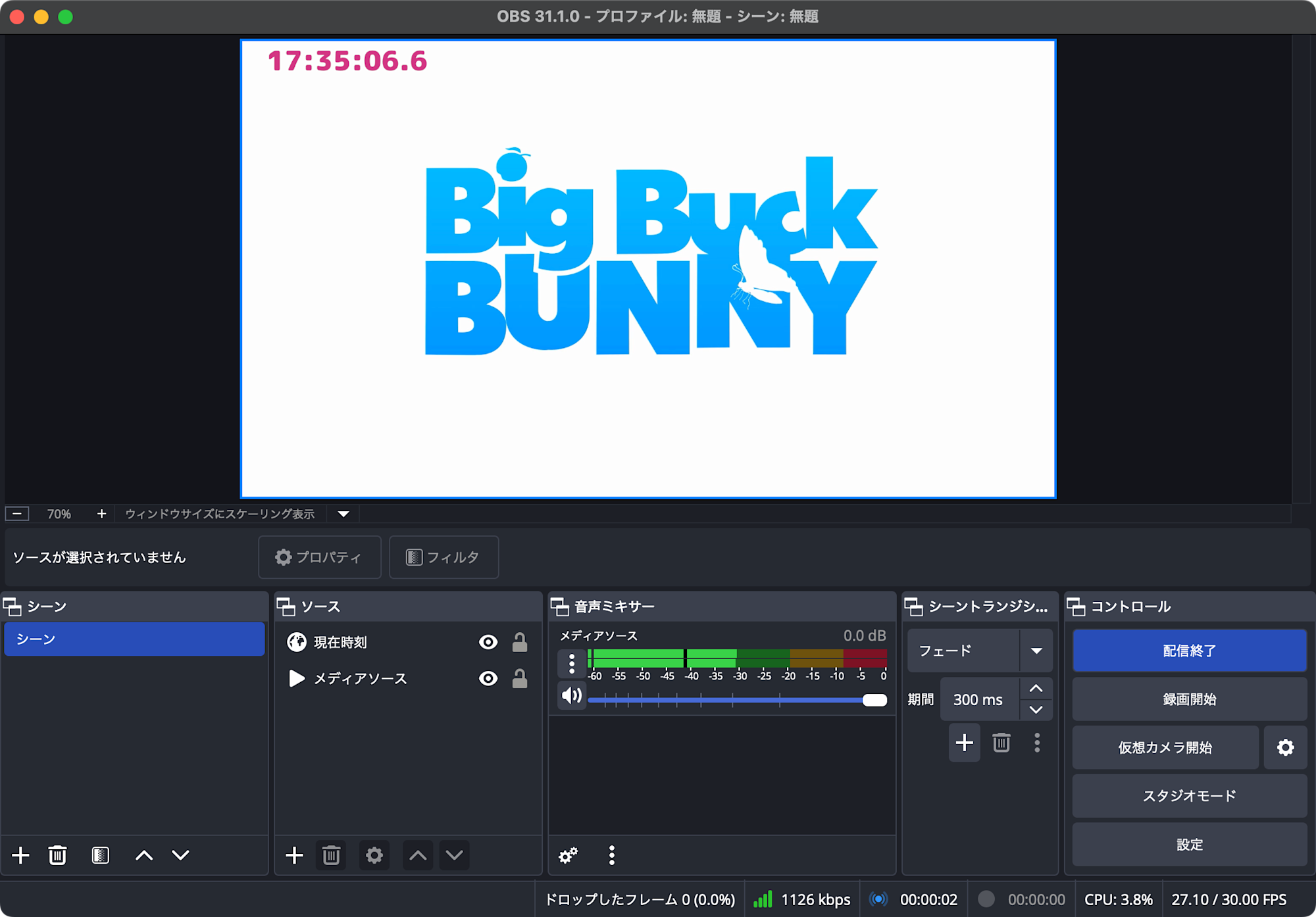Open scene filters icon

tap(101, 855)
